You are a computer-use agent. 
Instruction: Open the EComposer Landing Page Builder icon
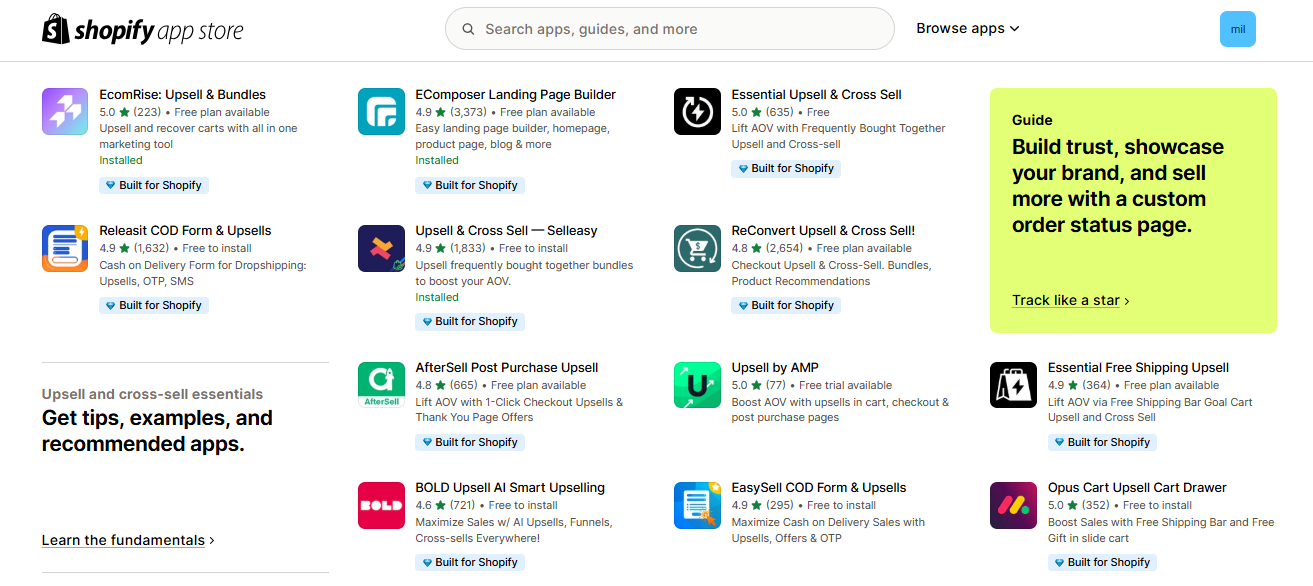tap(382, 111)
